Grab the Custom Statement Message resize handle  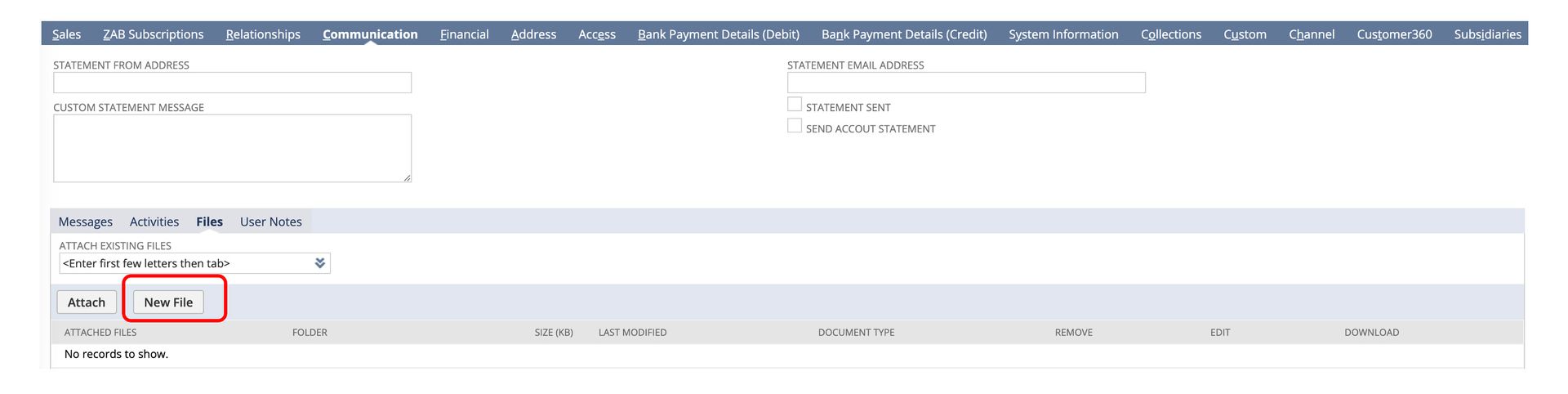[x=407, y=177]
